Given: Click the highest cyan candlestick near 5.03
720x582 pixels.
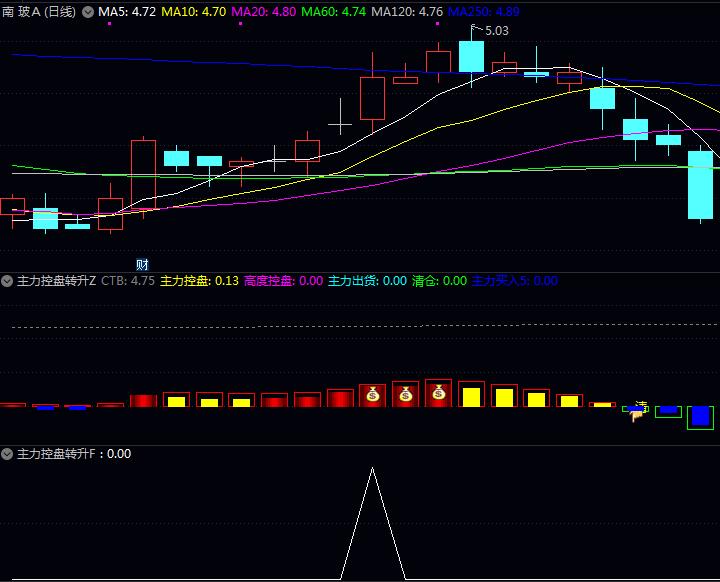Looking at the screenshot, I should (x=472, y=57).
